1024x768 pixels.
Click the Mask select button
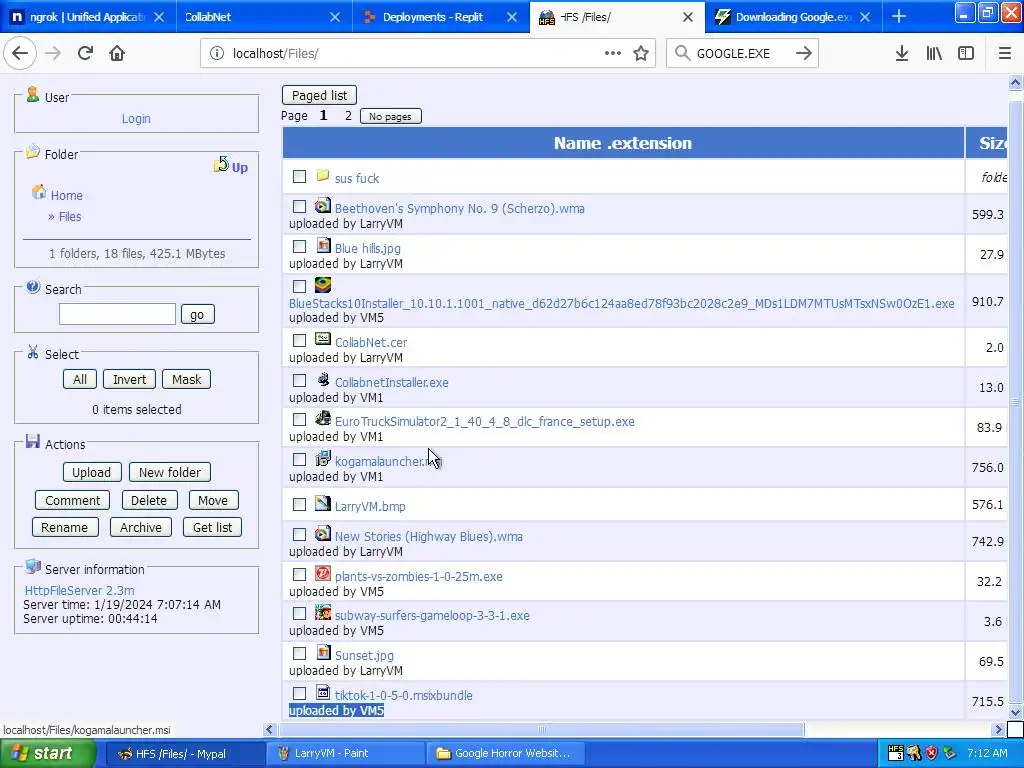point(187,379)
